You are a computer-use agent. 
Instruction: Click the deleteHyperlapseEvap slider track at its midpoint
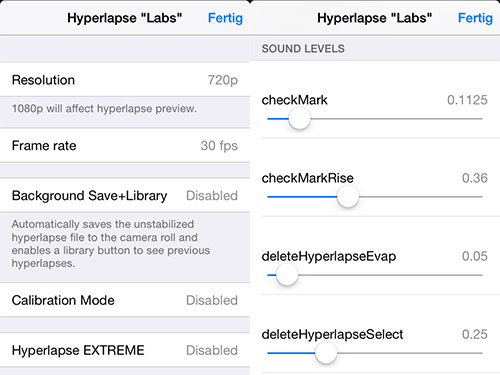[375, 275]
